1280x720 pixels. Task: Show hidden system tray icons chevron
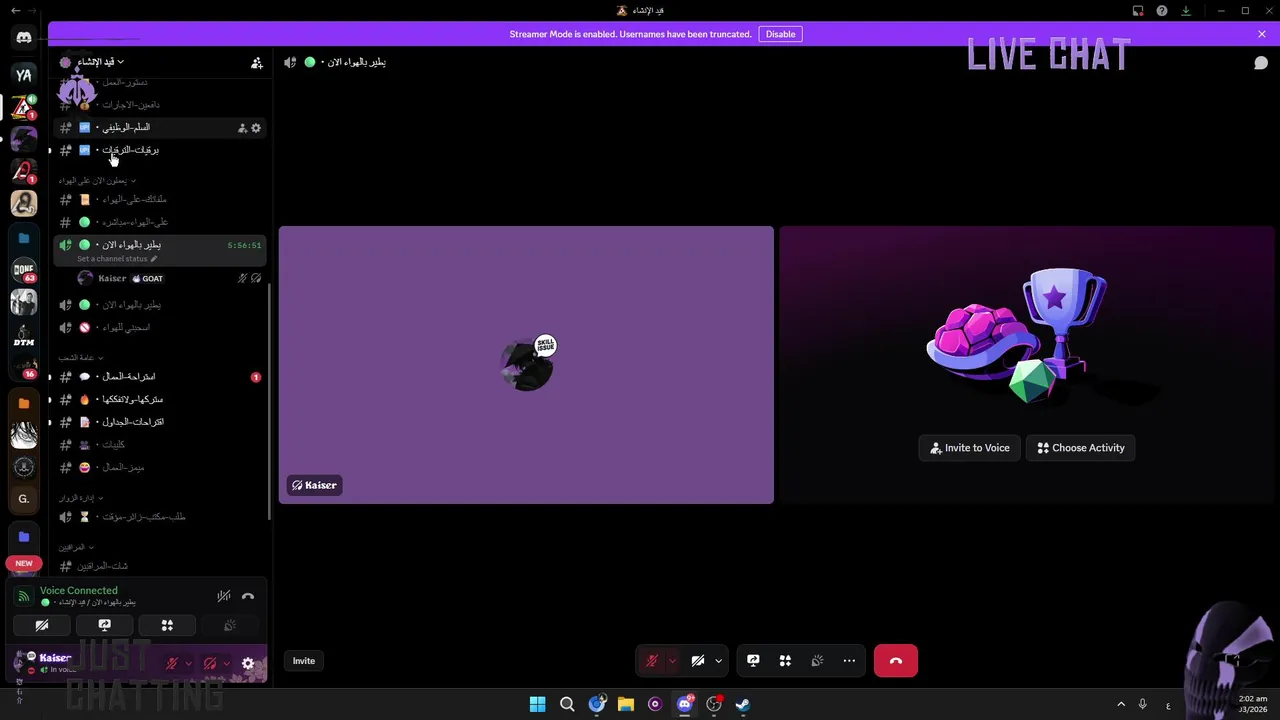[1121, 705]
